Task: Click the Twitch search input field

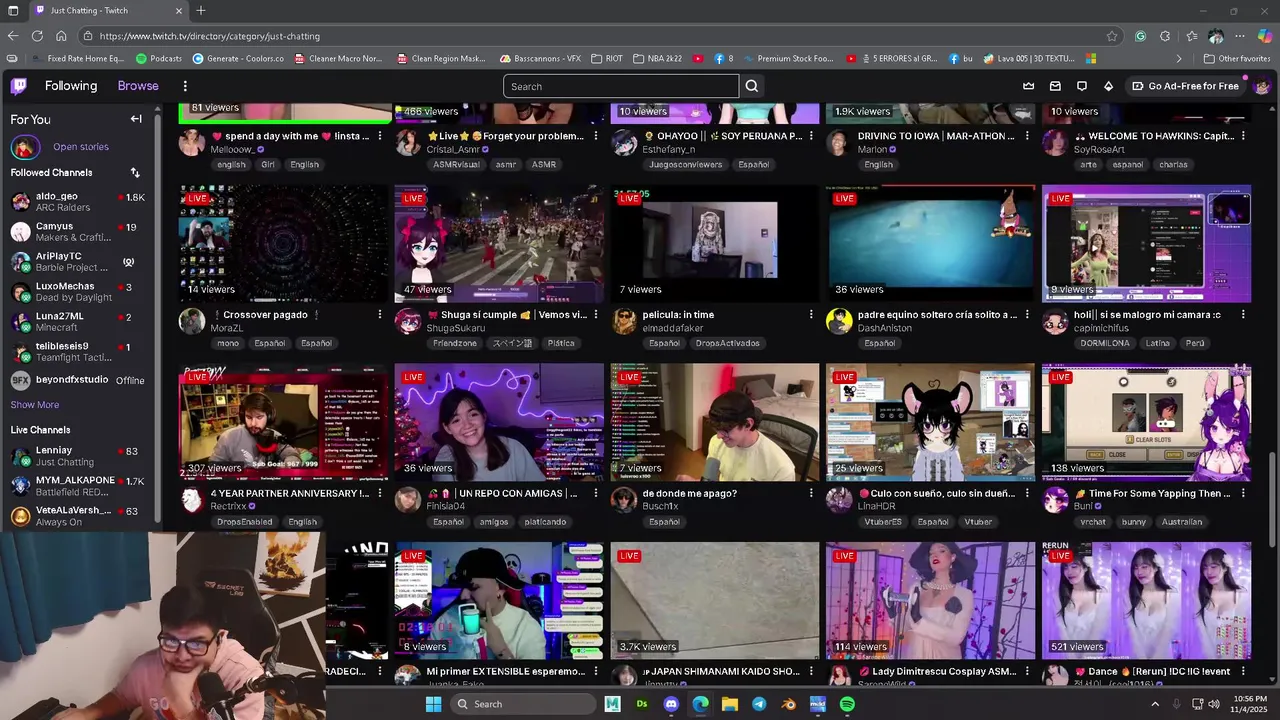Action: [621, 86]
